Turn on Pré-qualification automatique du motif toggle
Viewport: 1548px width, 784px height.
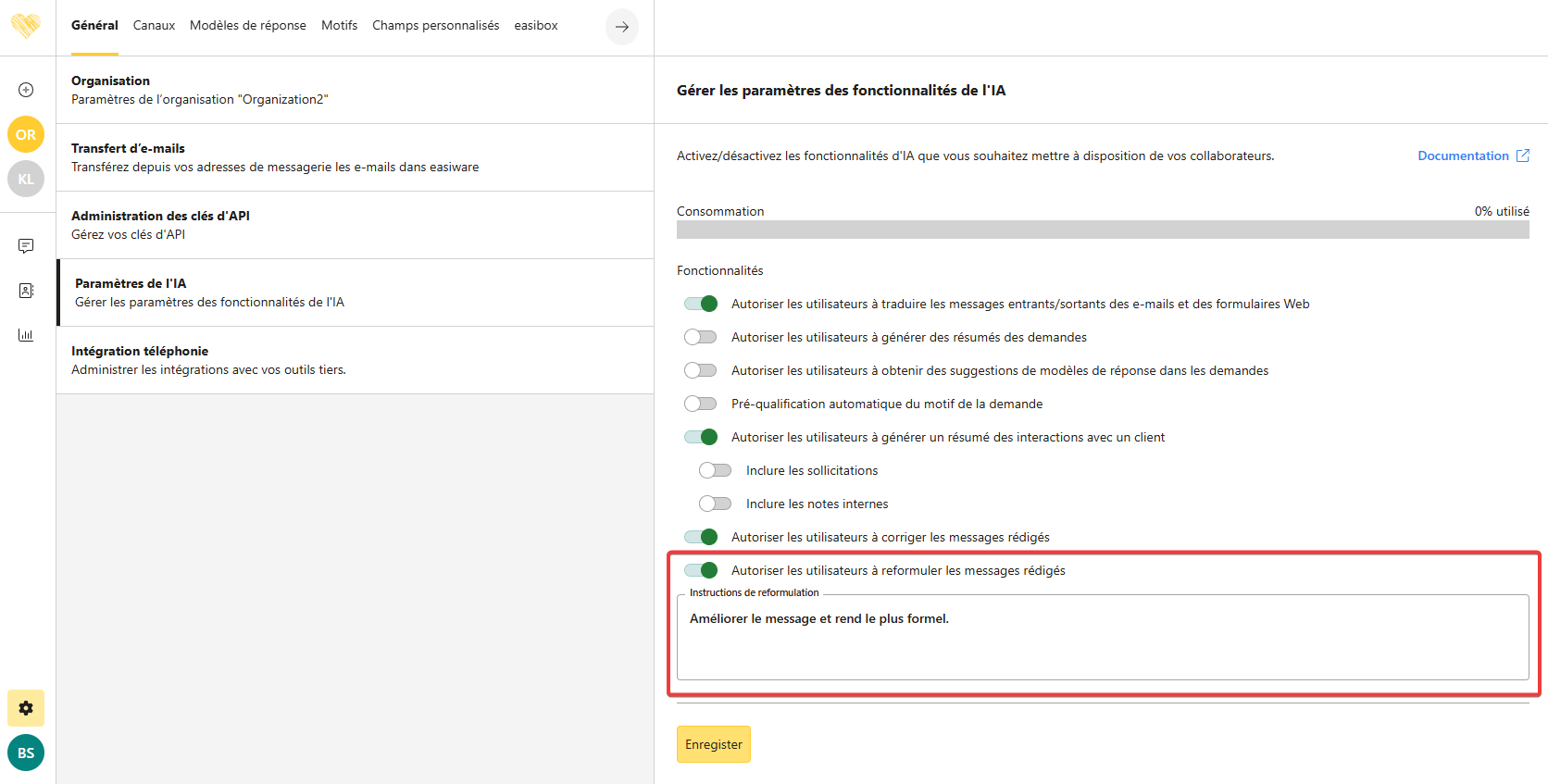(701, 404)
